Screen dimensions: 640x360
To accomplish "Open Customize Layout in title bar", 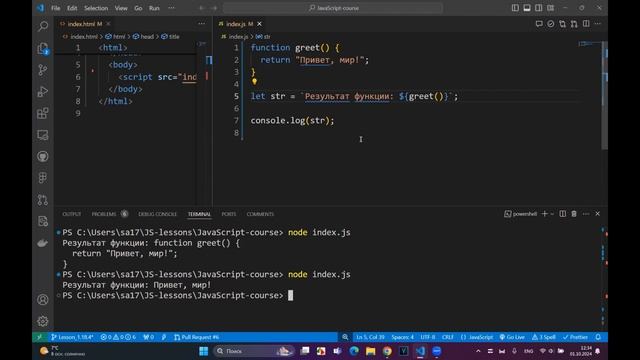I will (551, 8).
